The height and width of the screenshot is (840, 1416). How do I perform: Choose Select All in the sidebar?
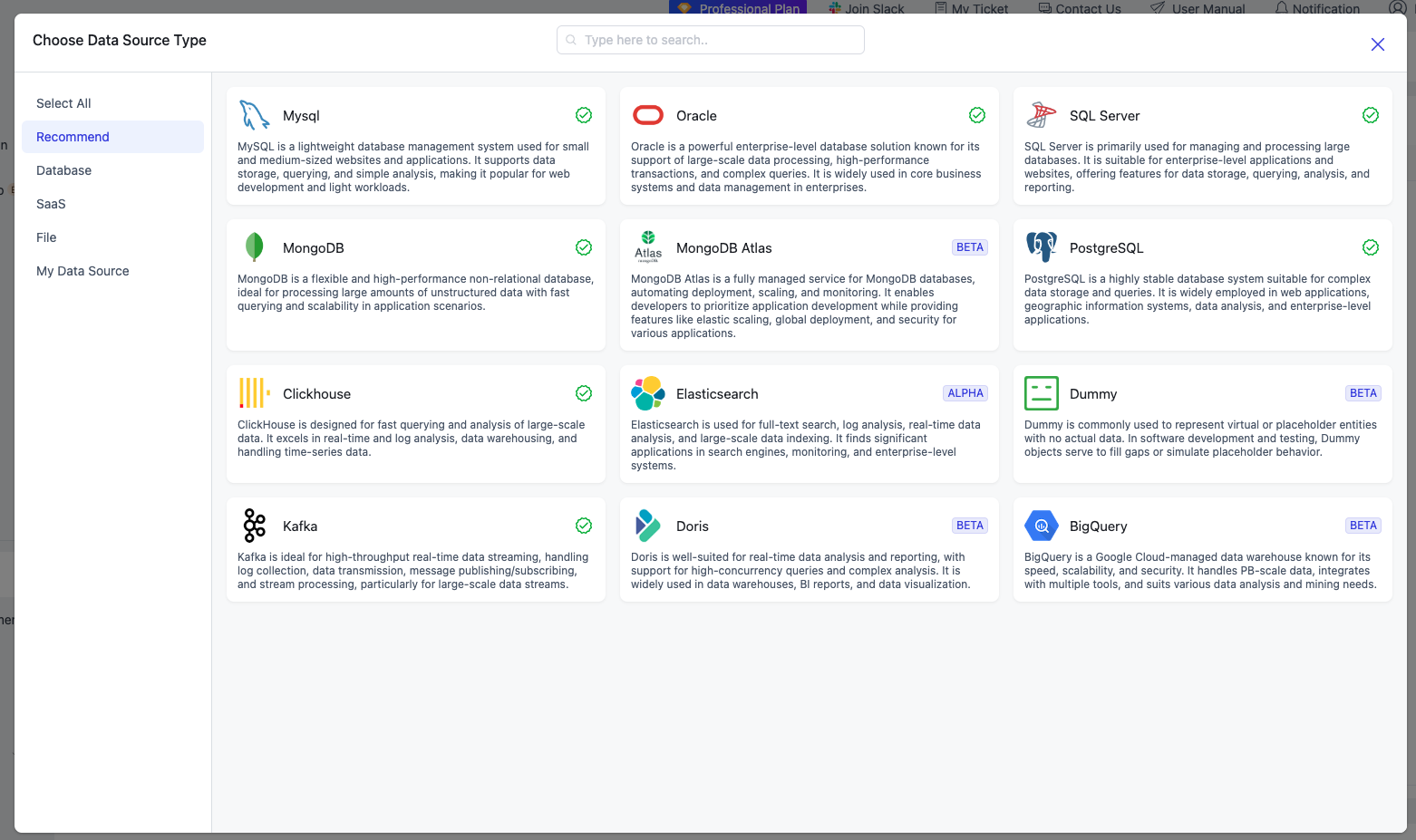pos(112,103)
